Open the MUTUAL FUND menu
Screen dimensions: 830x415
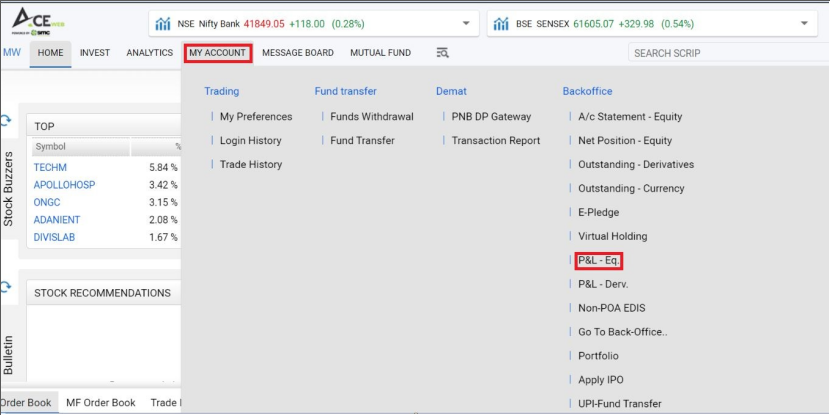pyautogui.click(x=381, y=52)
